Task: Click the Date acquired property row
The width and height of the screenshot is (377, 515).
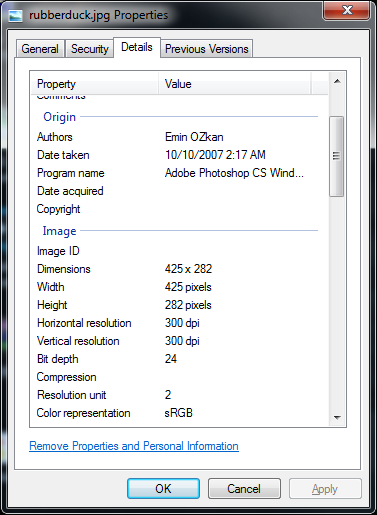Action: point(177,191)
